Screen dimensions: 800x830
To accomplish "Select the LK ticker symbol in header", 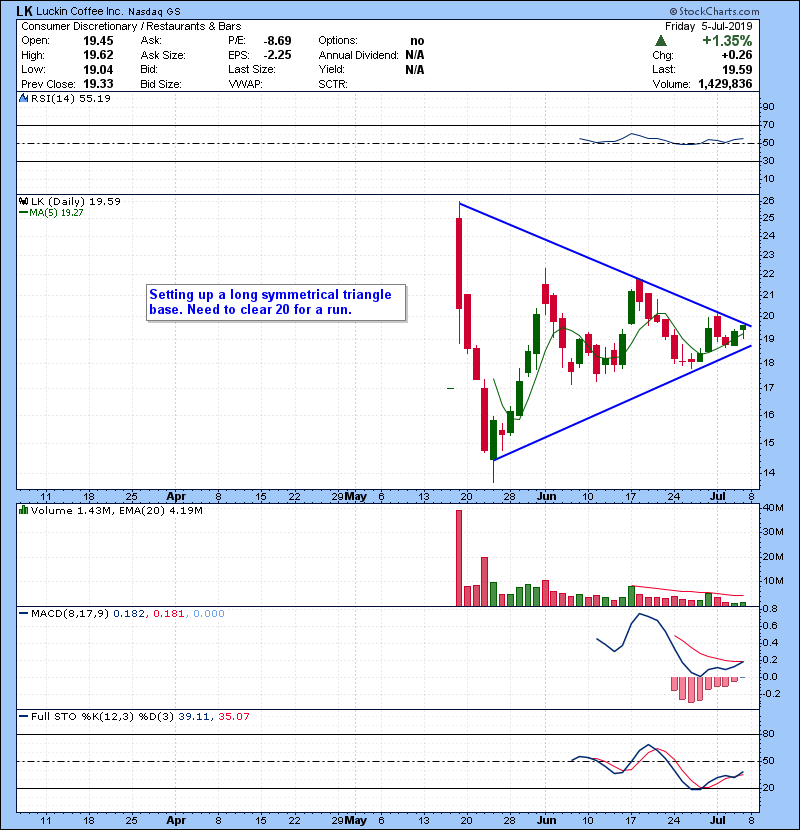I will tap(24, 11).
